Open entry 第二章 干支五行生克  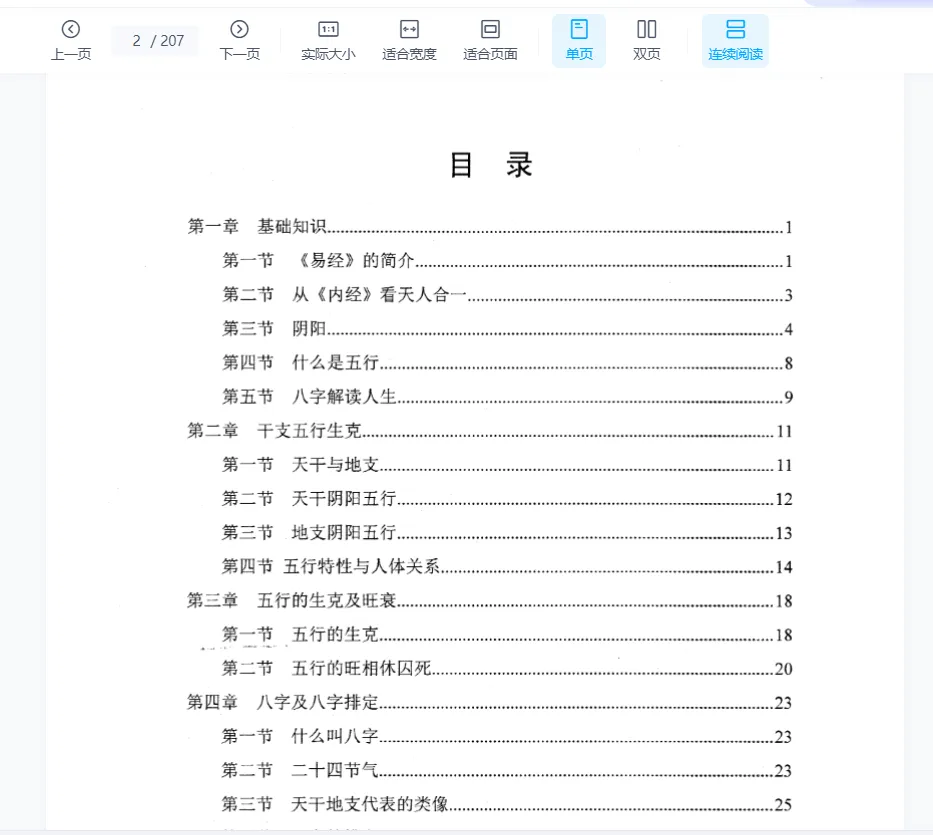point(490,430)
